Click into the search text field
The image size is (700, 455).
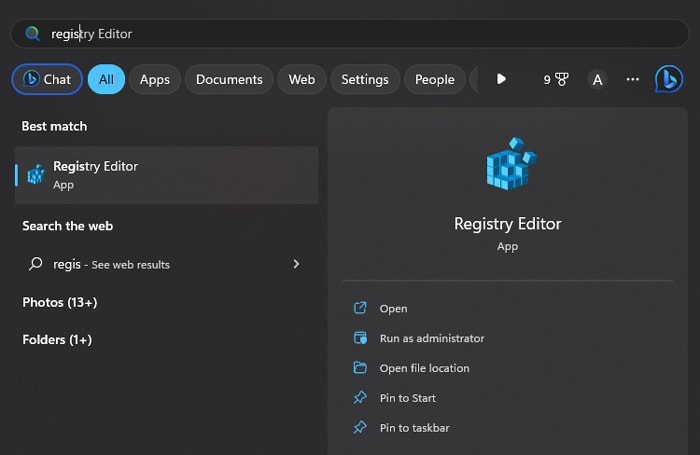tap(350, 33)
